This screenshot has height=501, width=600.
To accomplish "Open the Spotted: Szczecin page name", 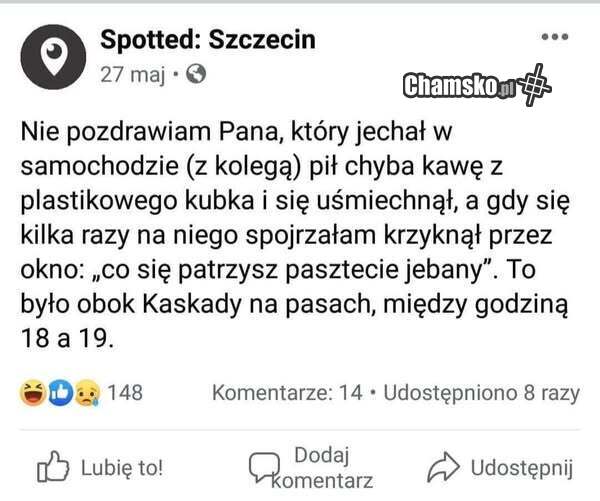I will 208,40.
